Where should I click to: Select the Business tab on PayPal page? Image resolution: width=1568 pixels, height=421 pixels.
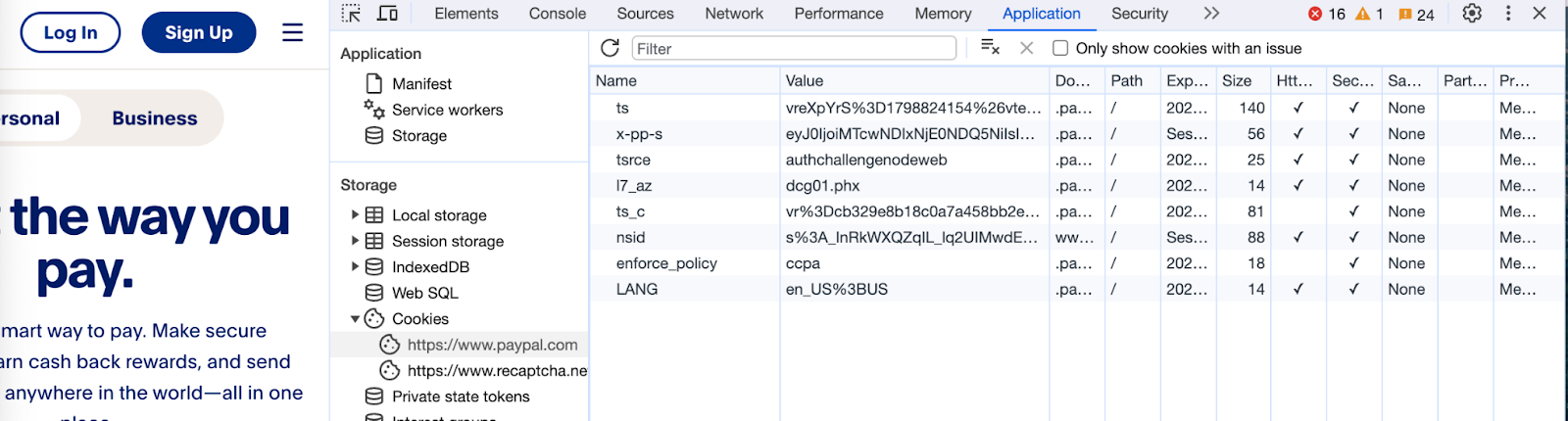(x=155, y=118)
